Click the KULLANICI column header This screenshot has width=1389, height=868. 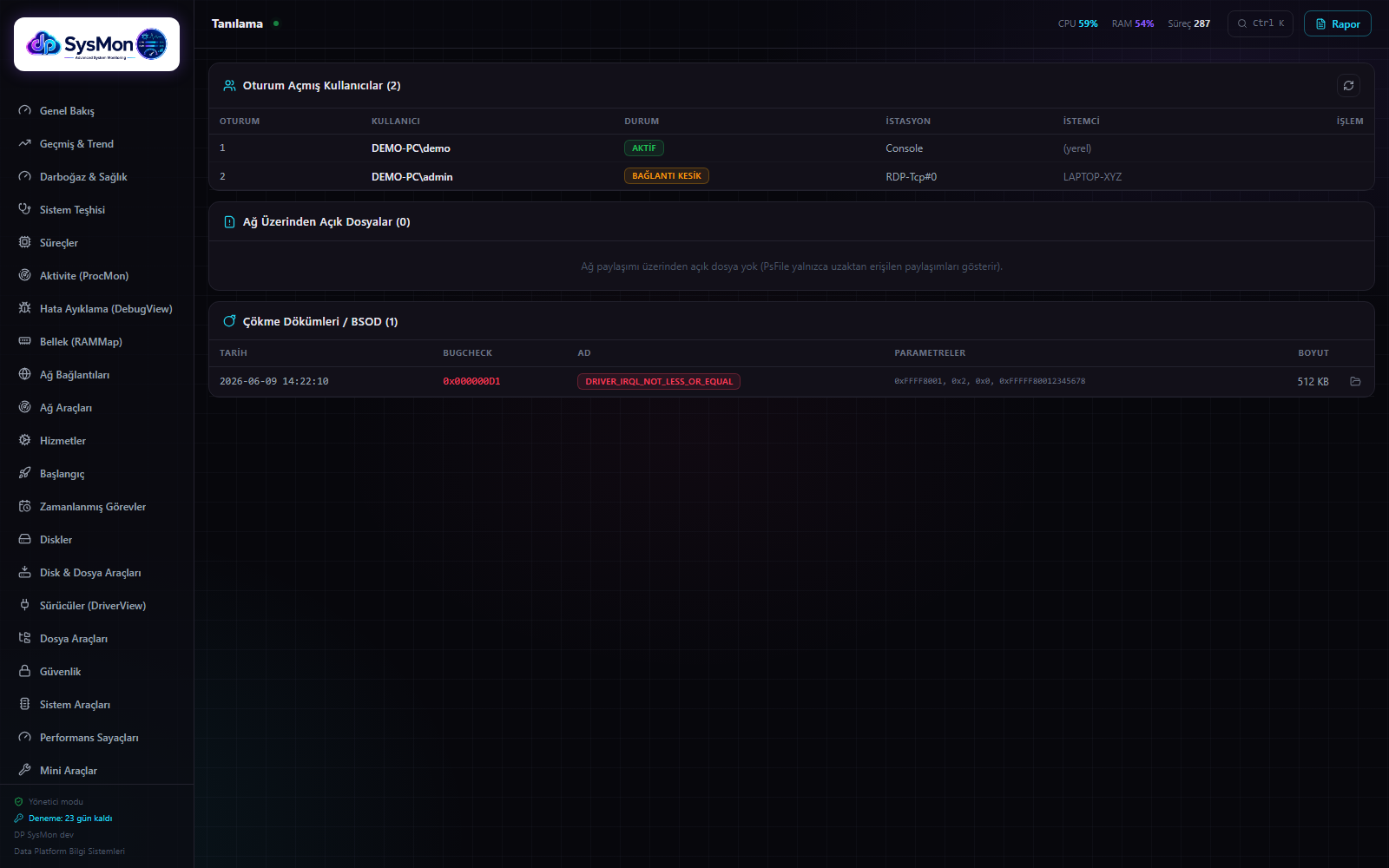coord(396,122)
